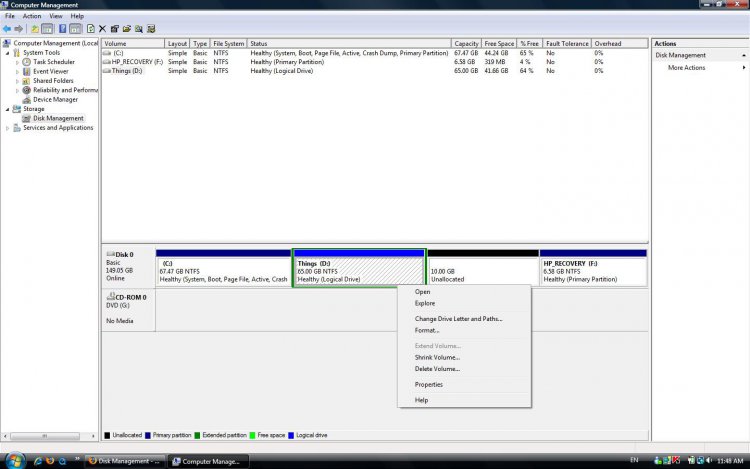Click the Refresh toolbar icon
Image resolution: width=750 pixels, height=469 pixels.
click(x=91, y=29)
